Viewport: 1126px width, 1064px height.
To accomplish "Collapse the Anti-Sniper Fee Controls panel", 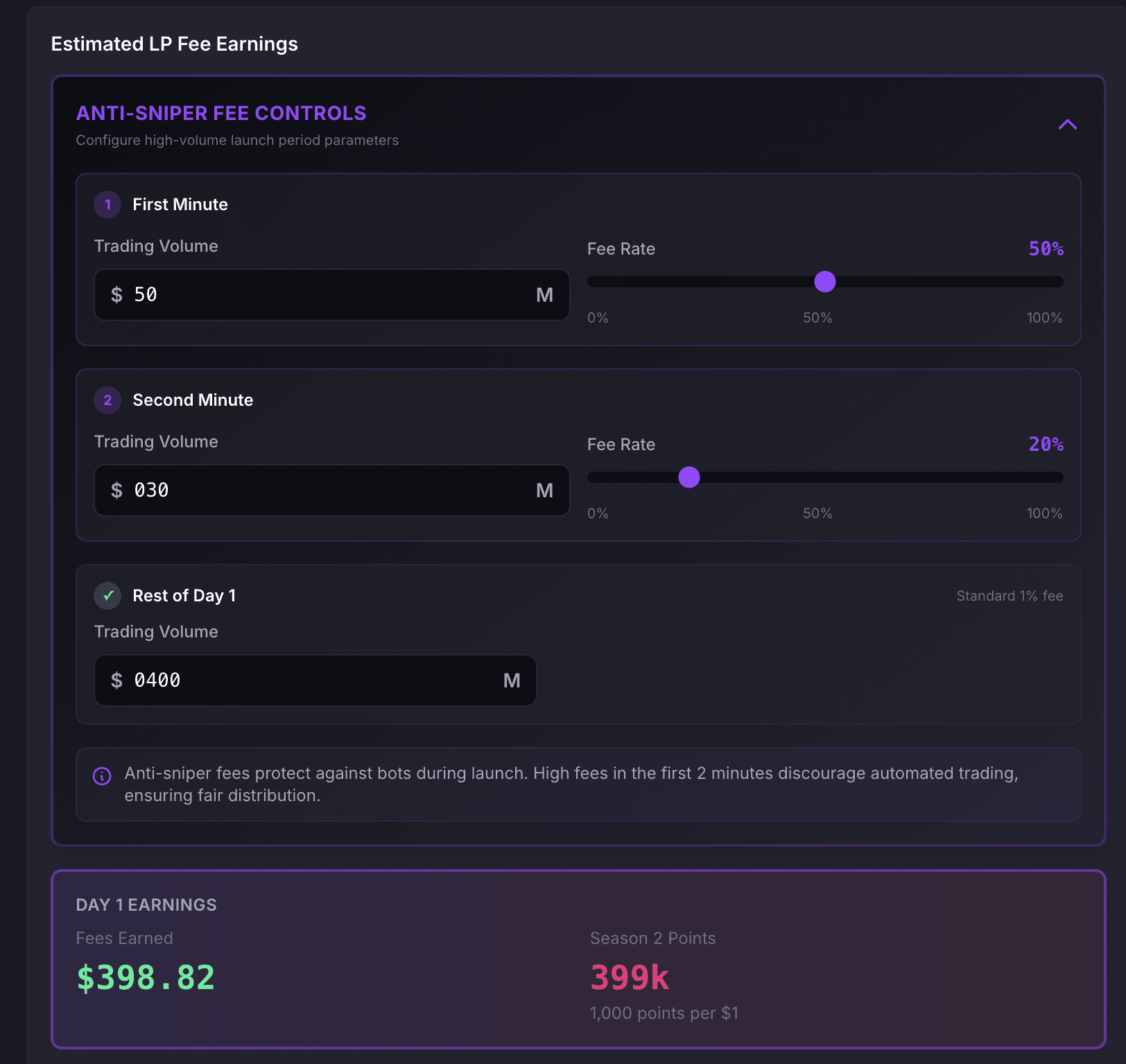I will tap(1067, 125).
